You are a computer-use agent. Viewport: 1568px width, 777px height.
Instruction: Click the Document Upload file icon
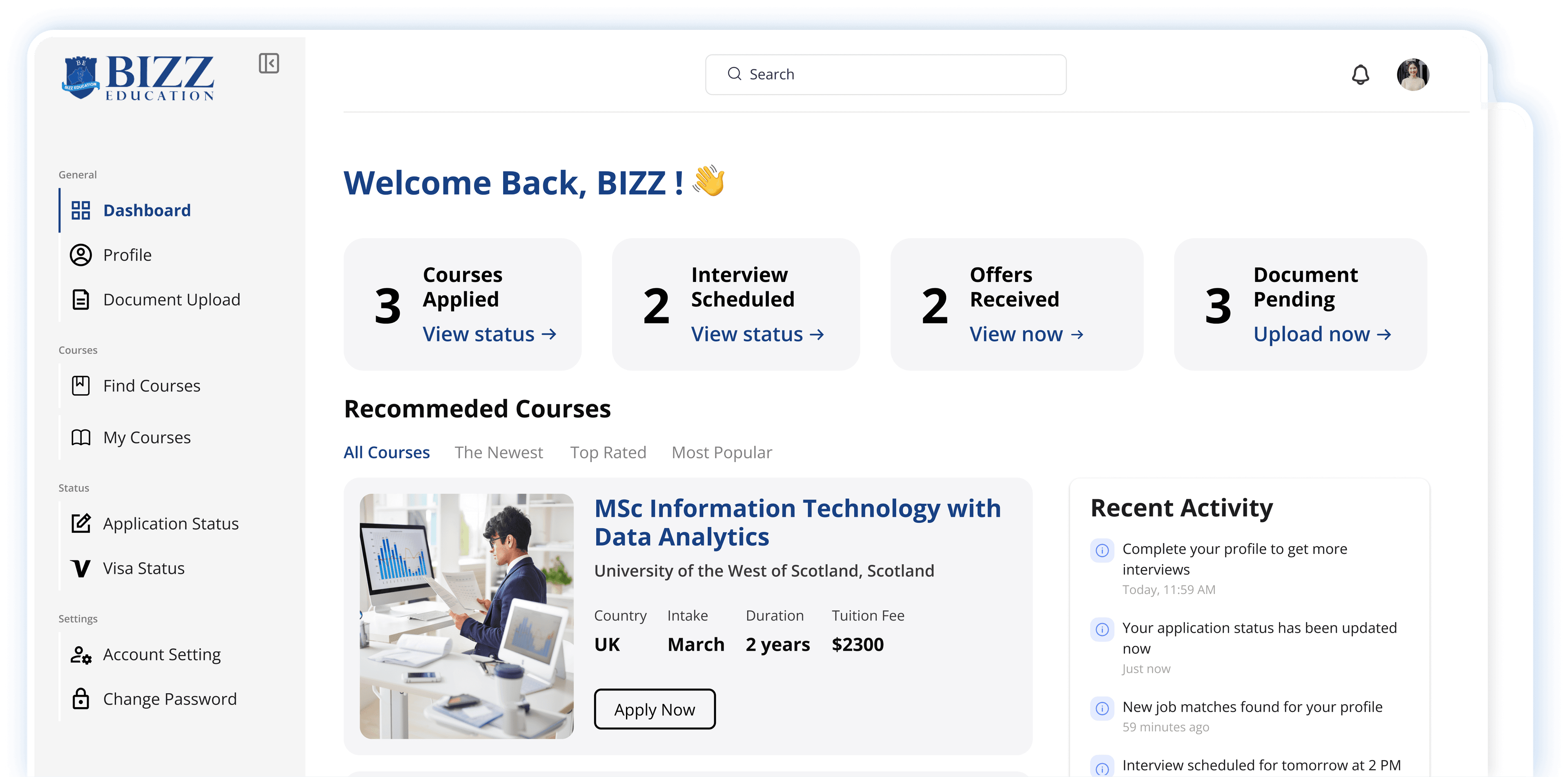(80, 299)
